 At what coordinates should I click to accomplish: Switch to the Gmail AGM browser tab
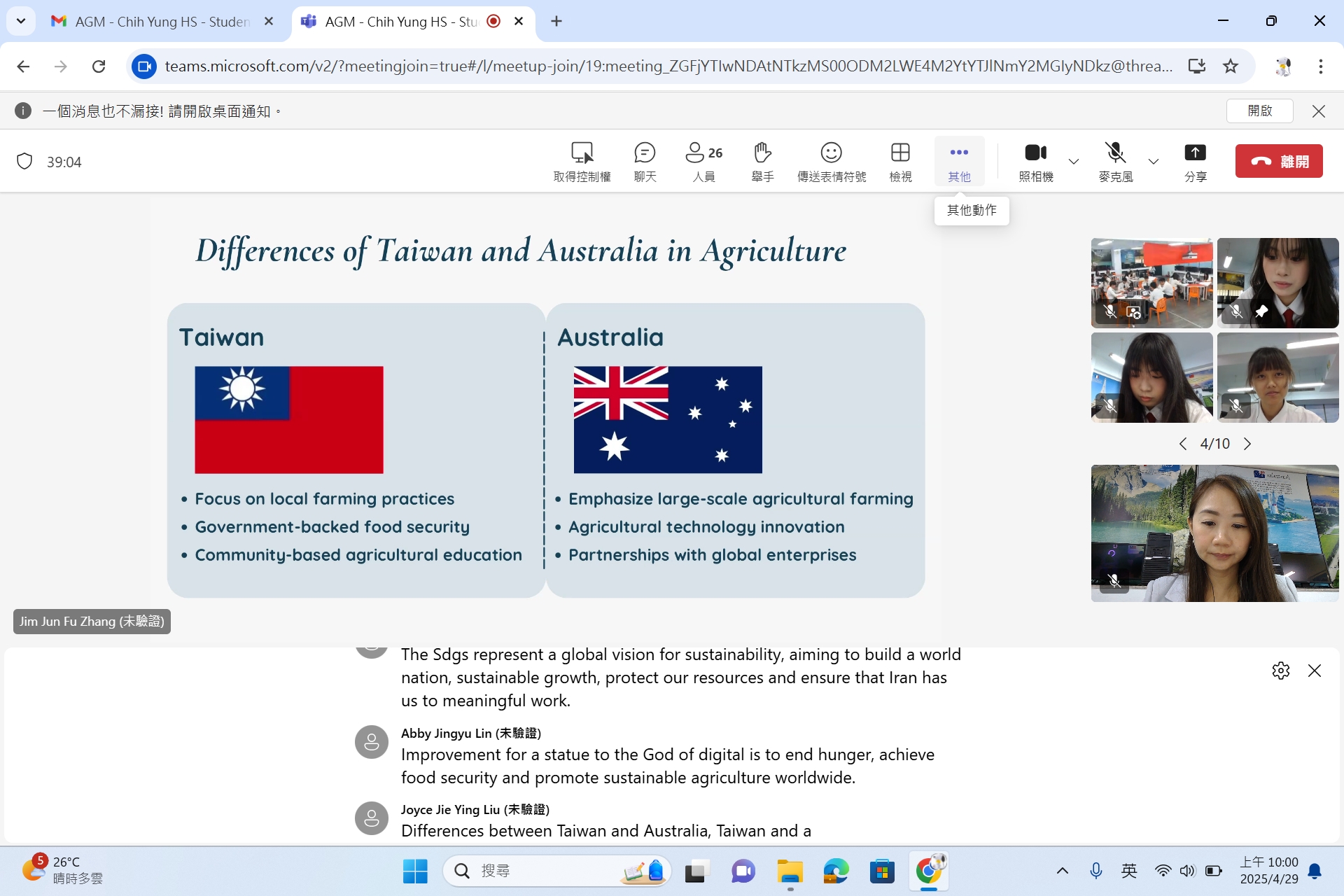coord(162,22)
